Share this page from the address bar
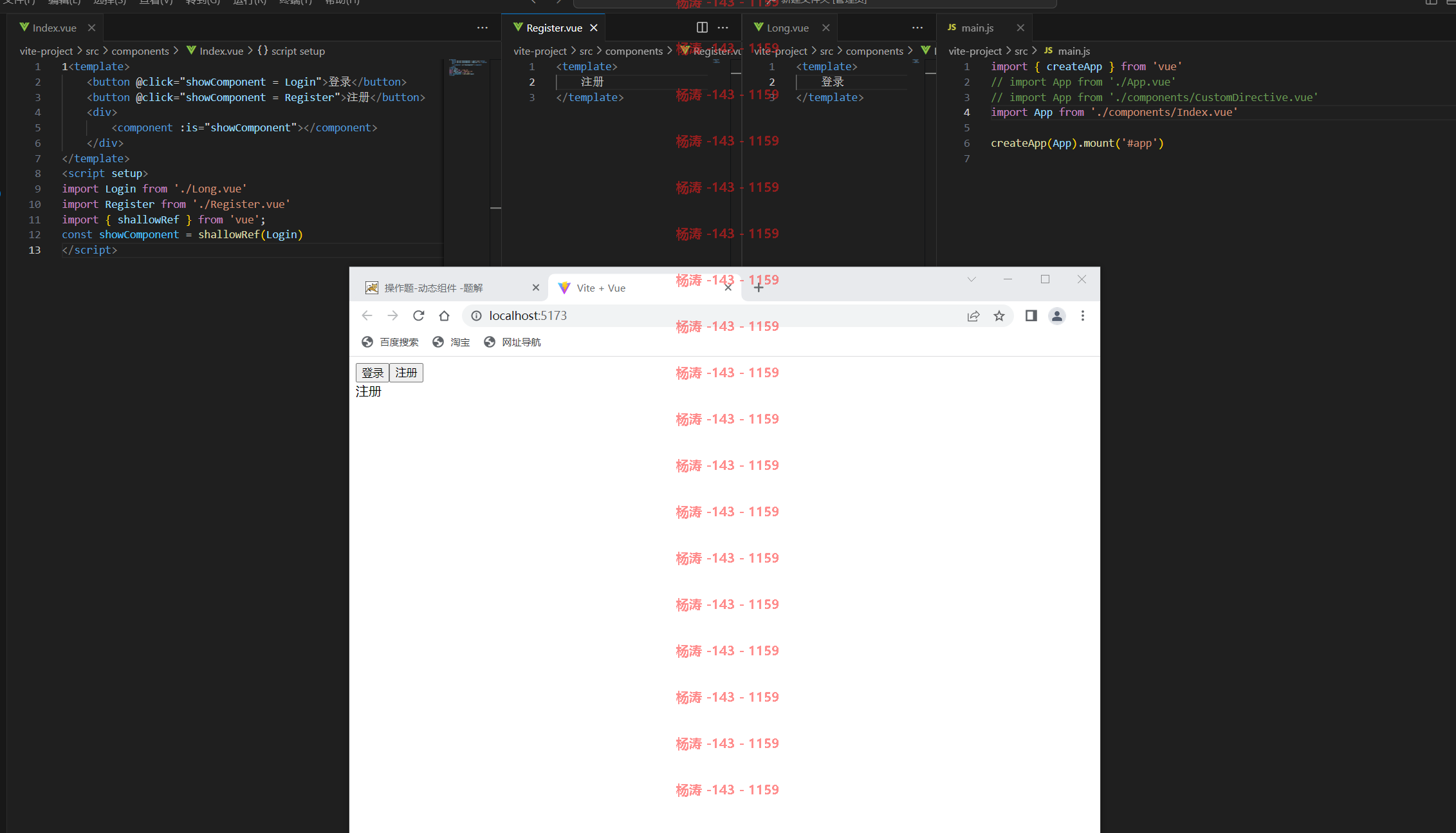This screenshot has height=833, width=1456. tap(973, 315)
